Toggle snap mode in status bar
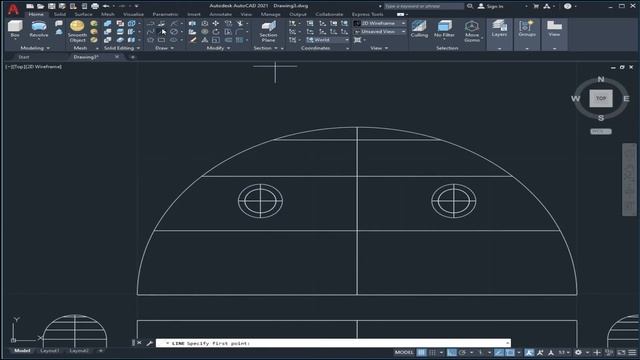The height and width of the screenshot is (360, 640). (x=432, y=352)
